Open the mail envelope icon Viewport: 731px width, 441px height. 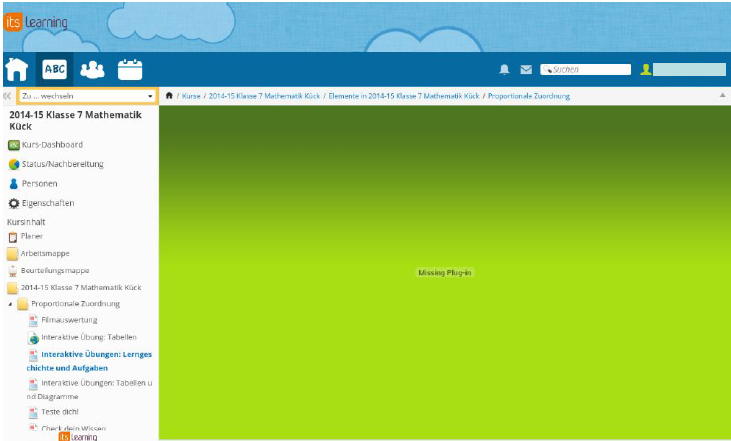[x=525, y=70]
